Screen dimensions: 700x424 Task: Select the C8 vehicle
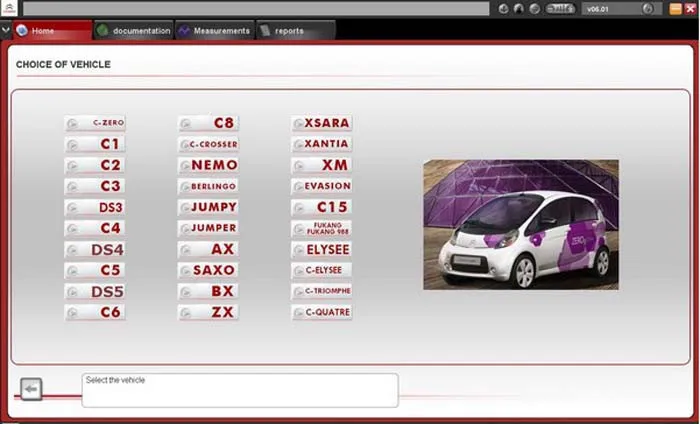pos(208,123)
